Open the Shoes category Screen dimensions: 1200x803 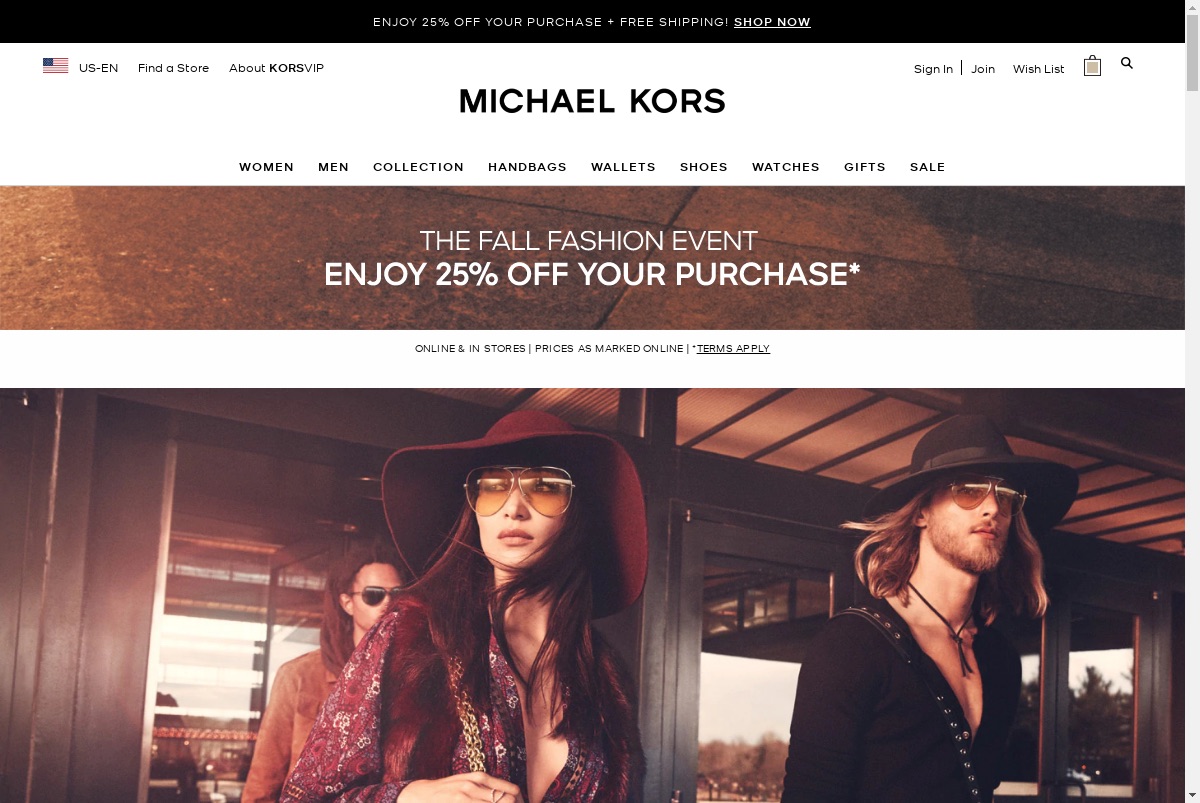coord(704,167)
